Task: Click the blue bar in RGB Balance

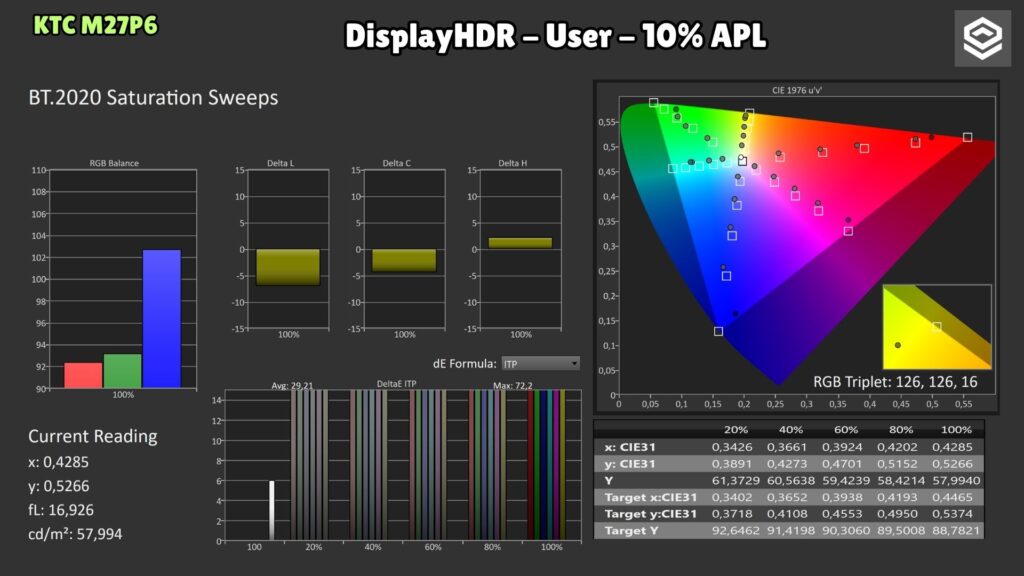Action: tap(162, 319)
